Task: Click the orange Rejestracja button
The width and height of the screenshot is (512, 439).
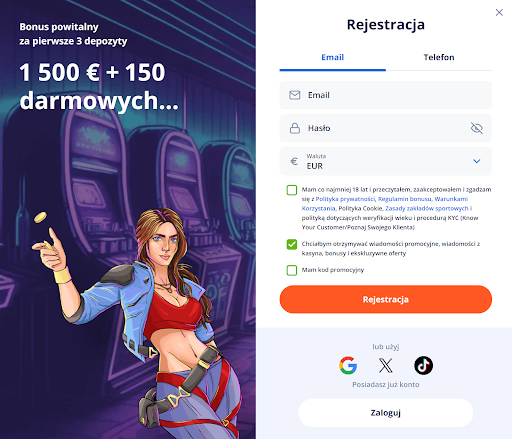Action: (x=386, y=299)
